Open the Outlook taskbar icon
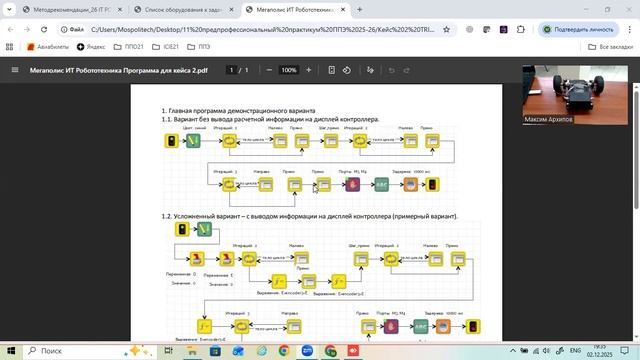 point(238,351)
